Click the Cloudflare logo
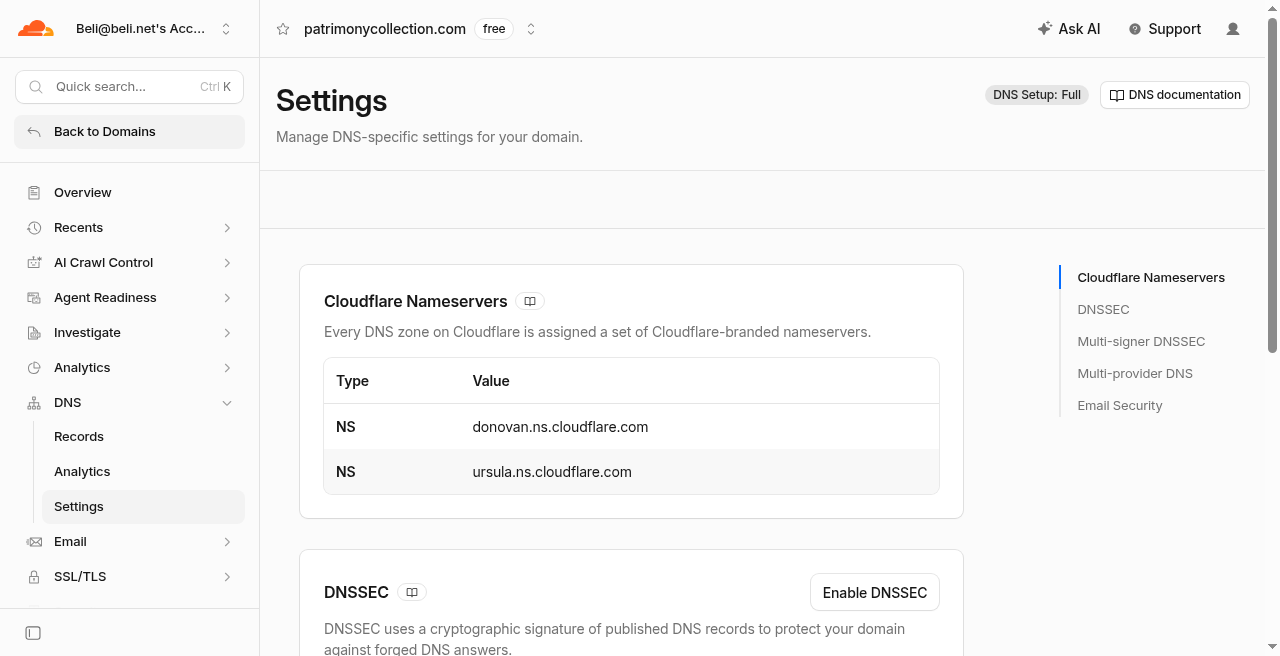 36,29
